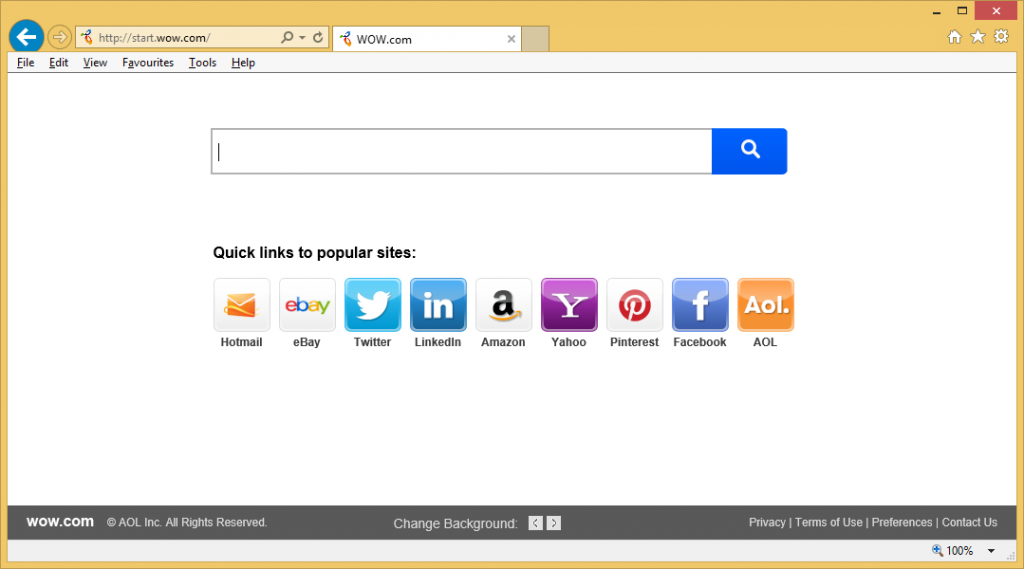Open the Preferences footer link
The image size is (1024, 569).
tap(902, 523)
